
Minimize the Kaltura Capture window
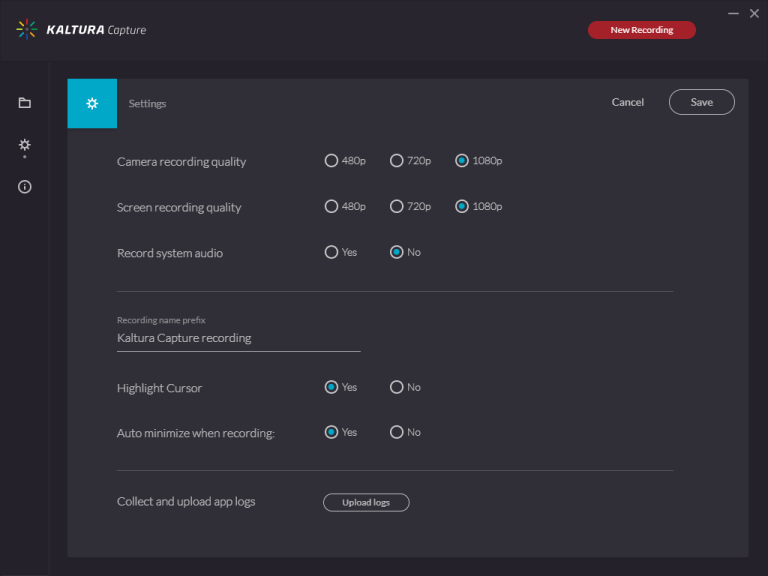[733, 14]
